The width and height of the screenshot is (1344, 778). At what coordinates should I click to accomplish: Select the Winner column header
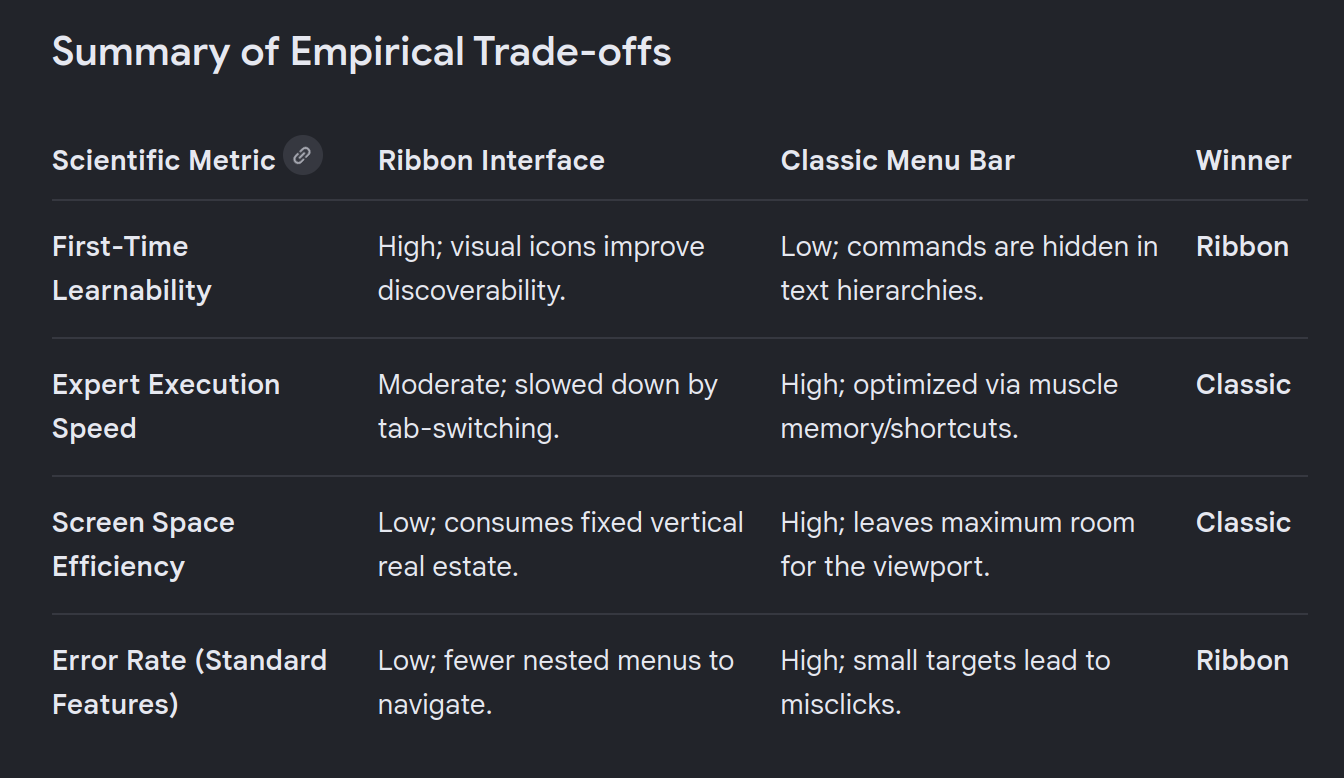click(1243, 161)
